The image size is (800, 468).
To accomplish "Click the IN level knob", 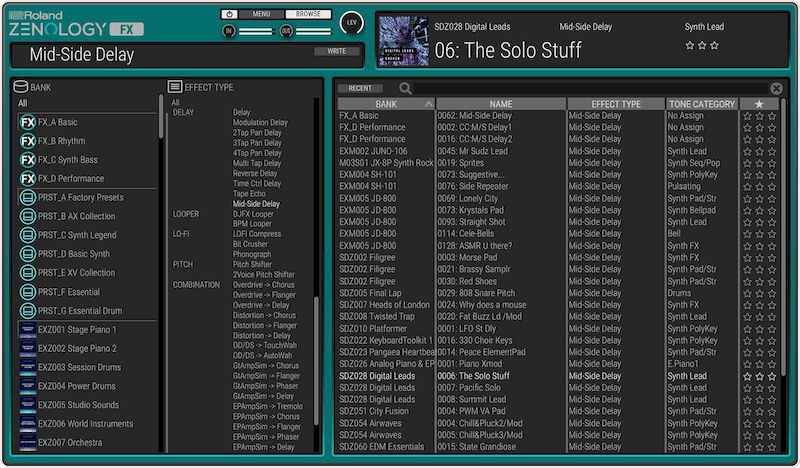I will (229, 31).
